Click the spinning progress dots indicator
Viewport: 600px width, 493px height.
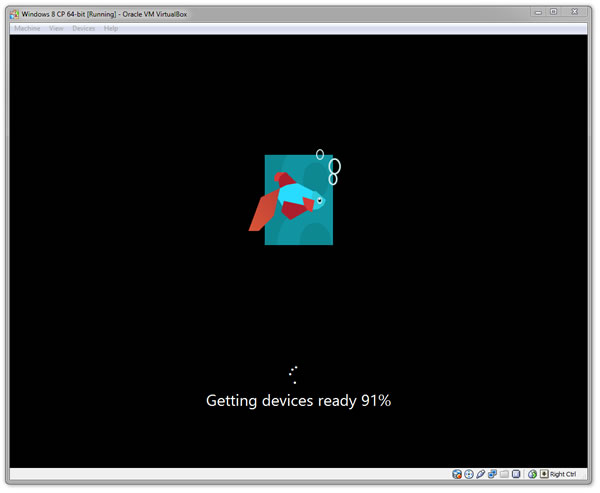[x=293, y=375]
